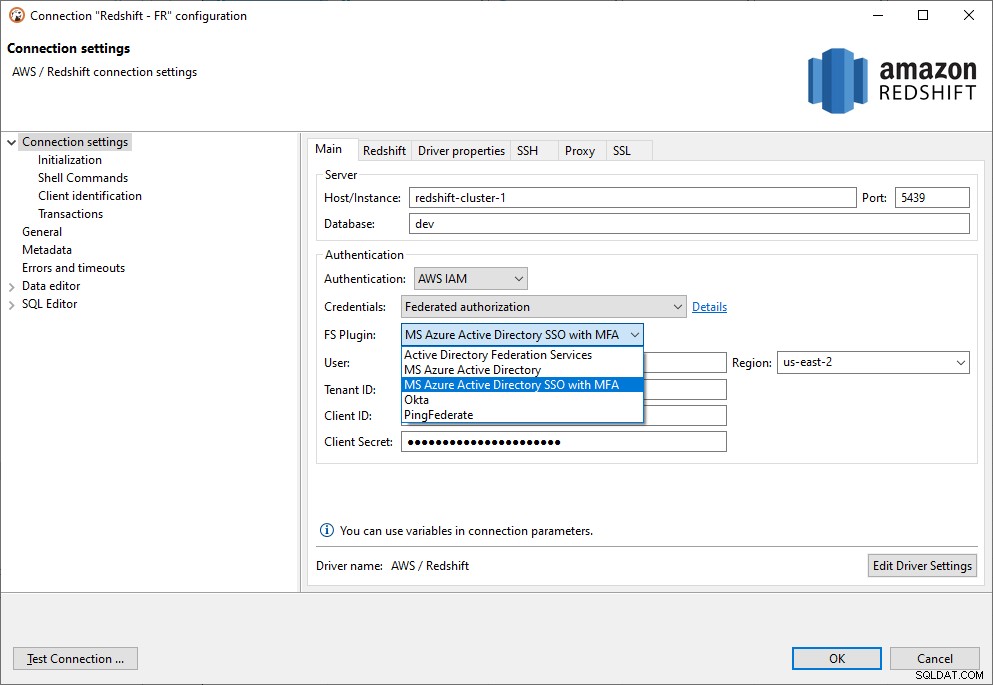Open the Proxy tab

(x=580, y=151)
